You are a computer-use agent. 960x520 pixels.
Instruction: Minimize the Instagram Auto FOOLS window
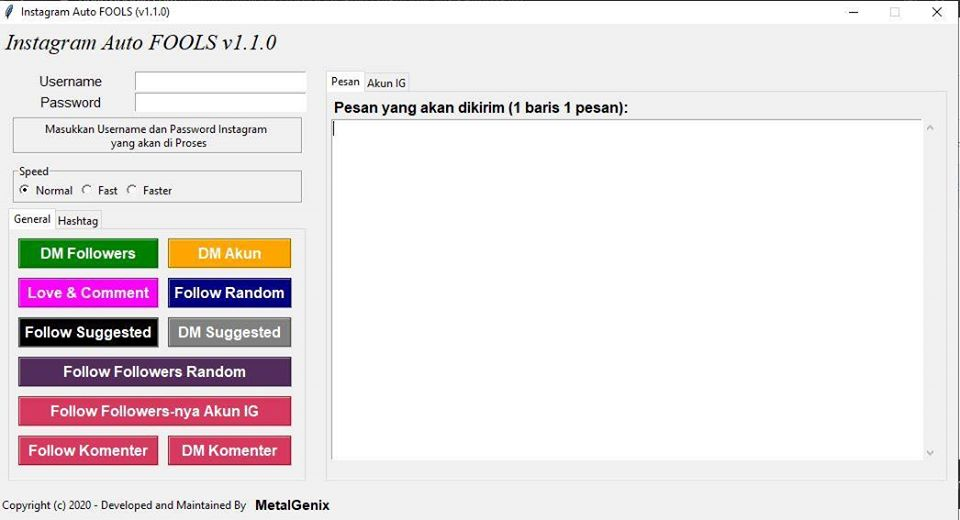point(853,12)
